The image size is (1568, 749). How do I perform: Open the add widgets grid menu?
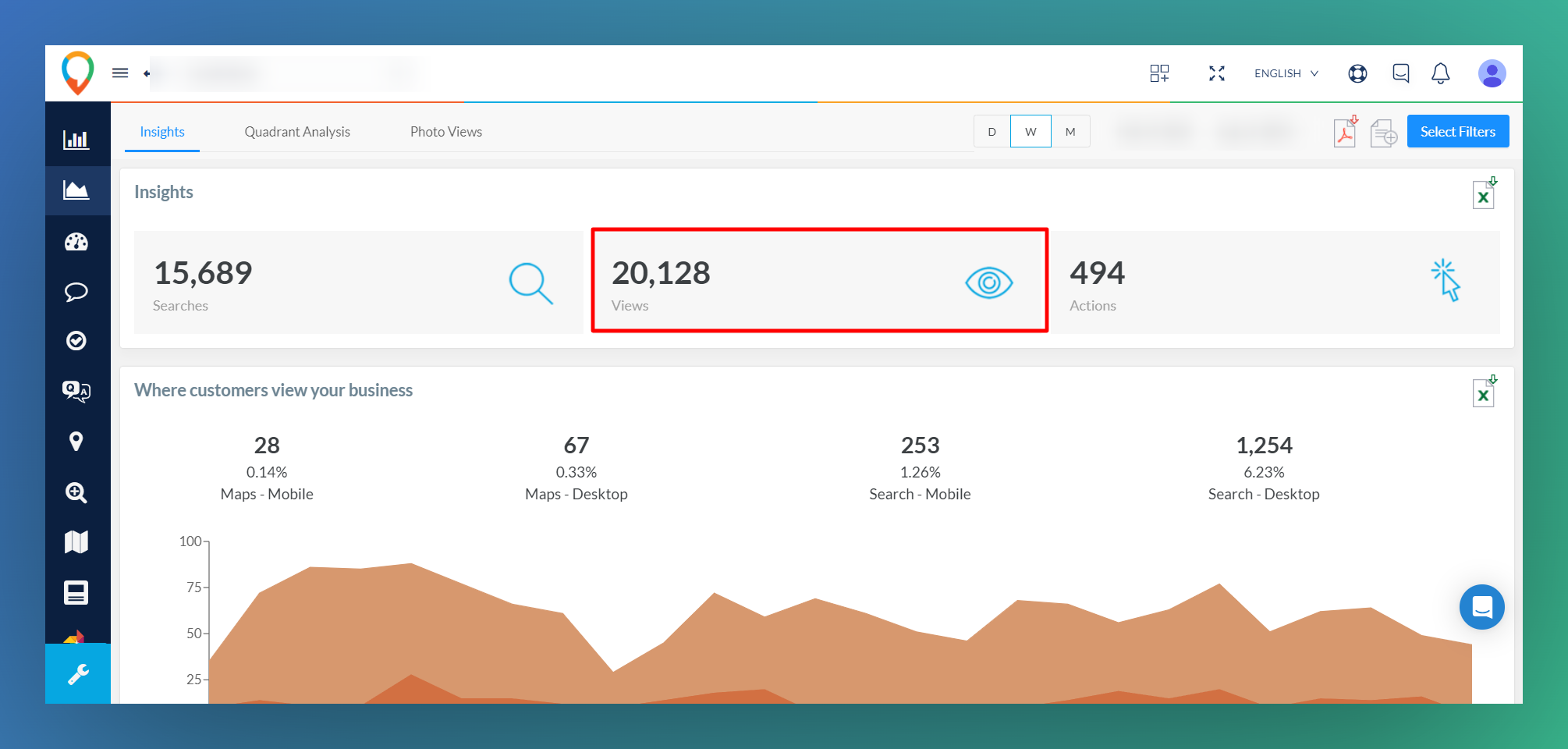coord(1159,73)
